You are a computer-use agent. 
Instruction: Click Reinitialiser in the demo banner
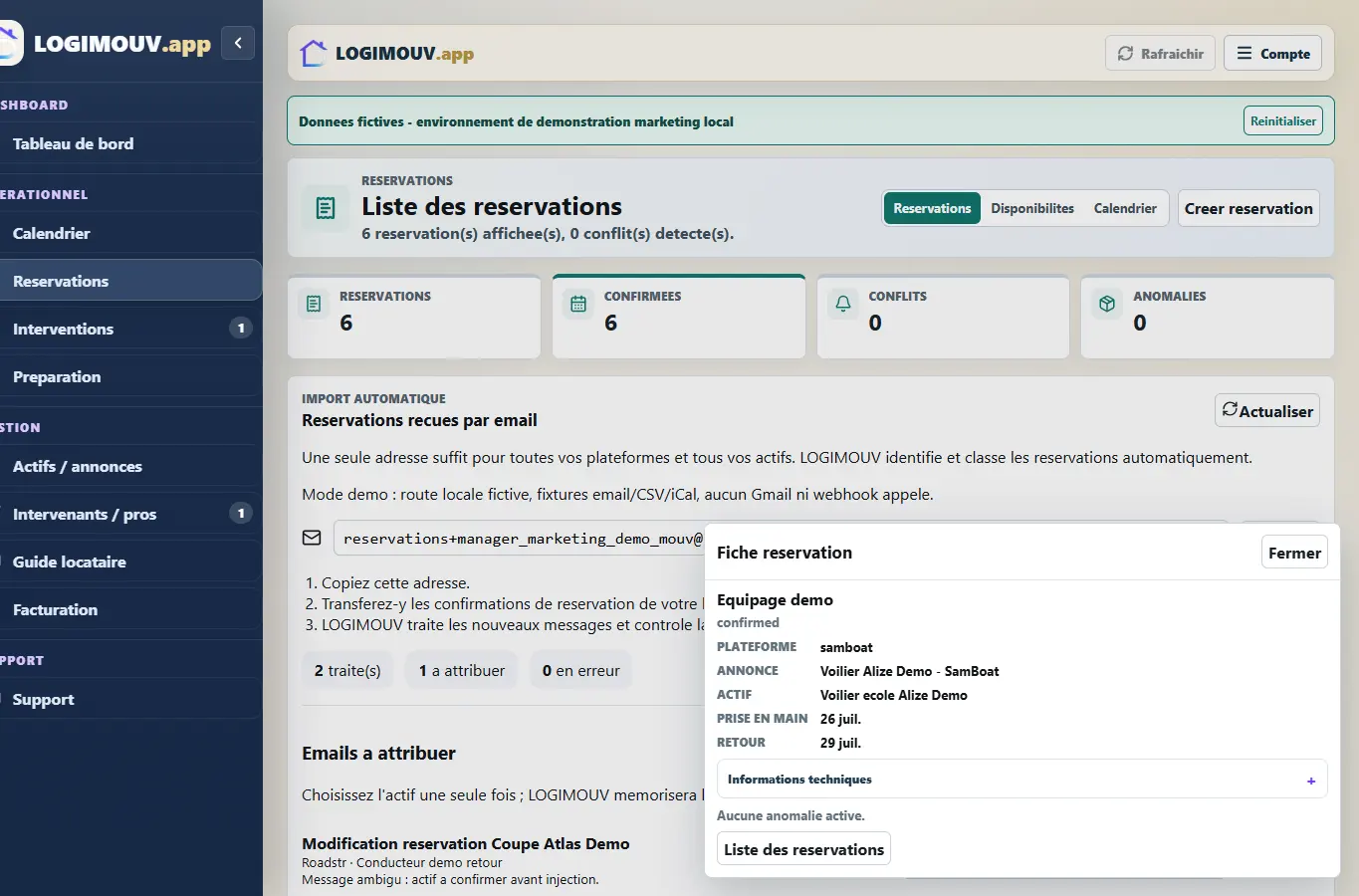[1283, 121]
